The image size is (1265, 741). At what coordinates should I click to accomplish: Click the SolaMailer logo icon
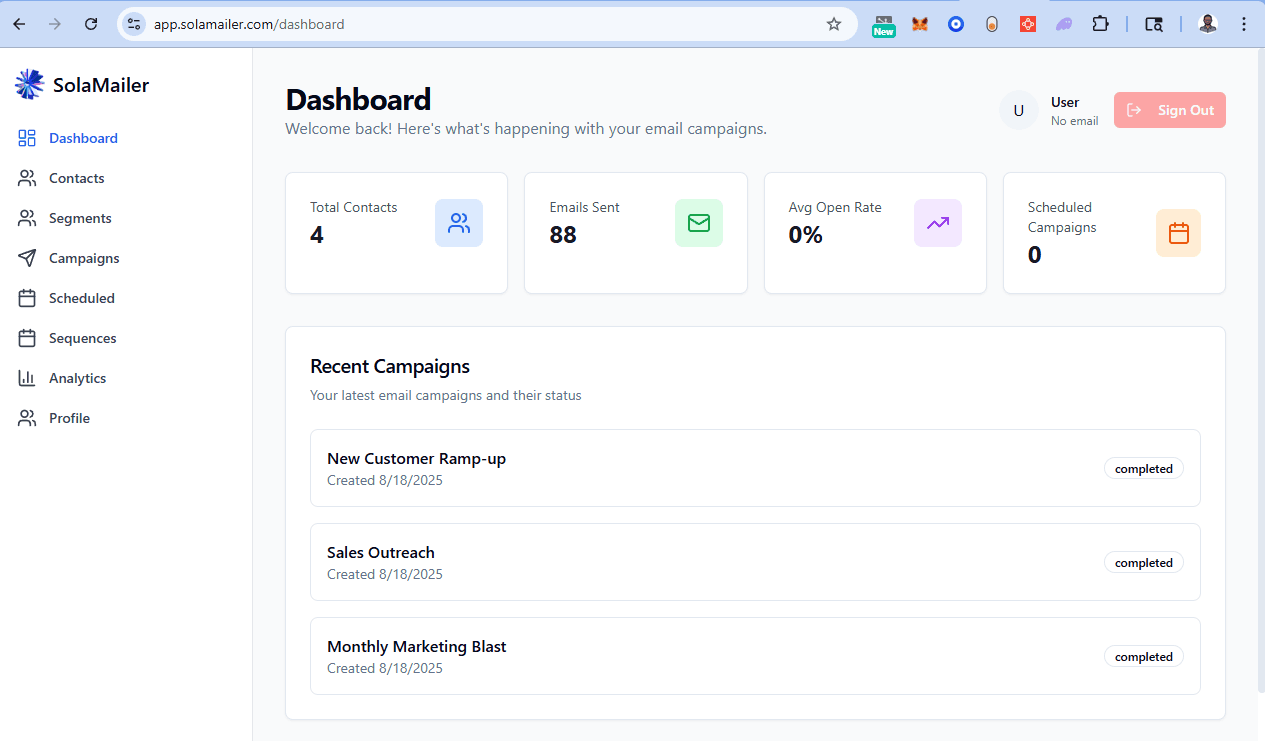point(29,85)
